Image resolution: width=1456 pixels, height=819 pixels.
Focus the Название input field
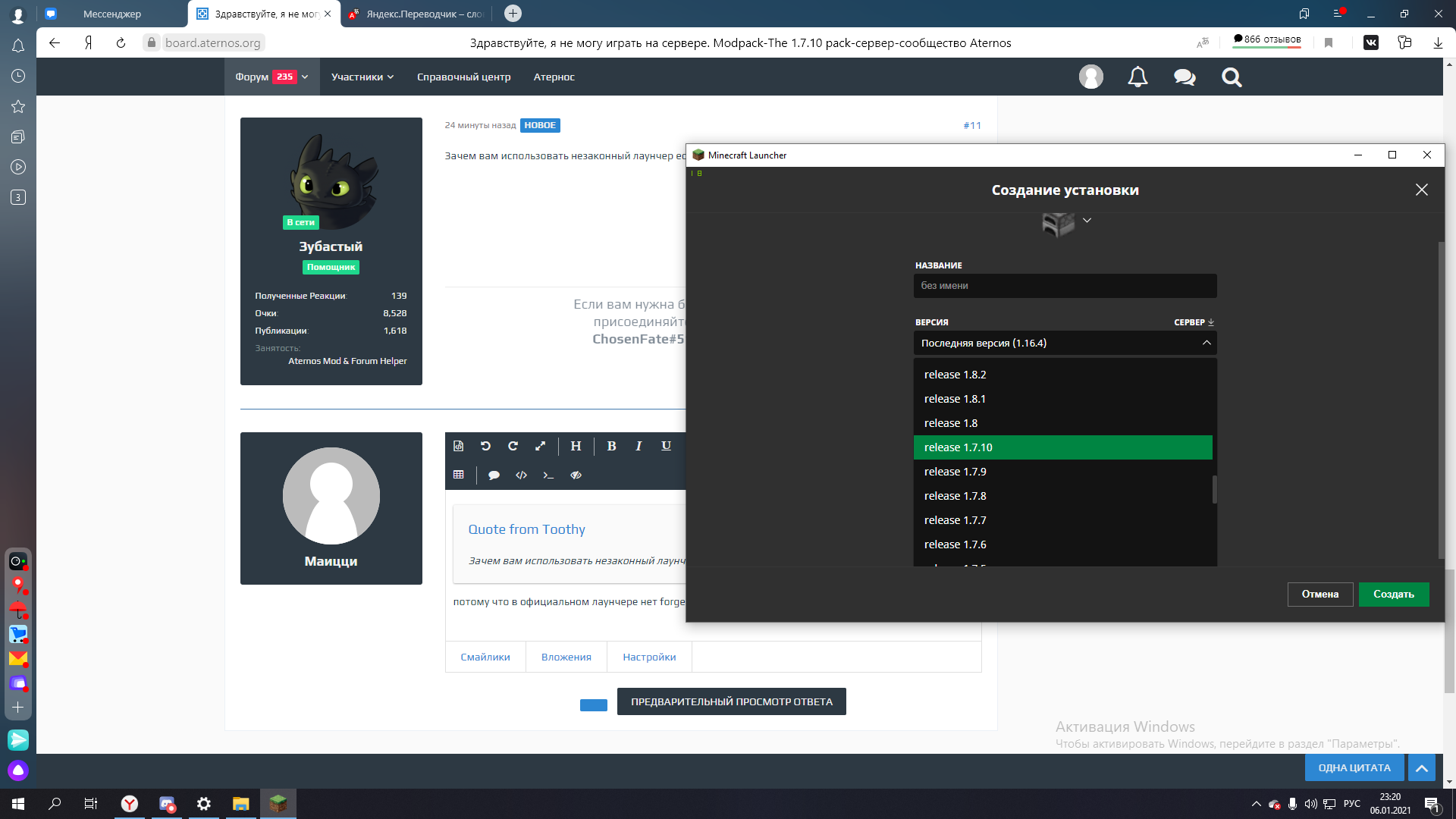click(x=1065, y=286)
